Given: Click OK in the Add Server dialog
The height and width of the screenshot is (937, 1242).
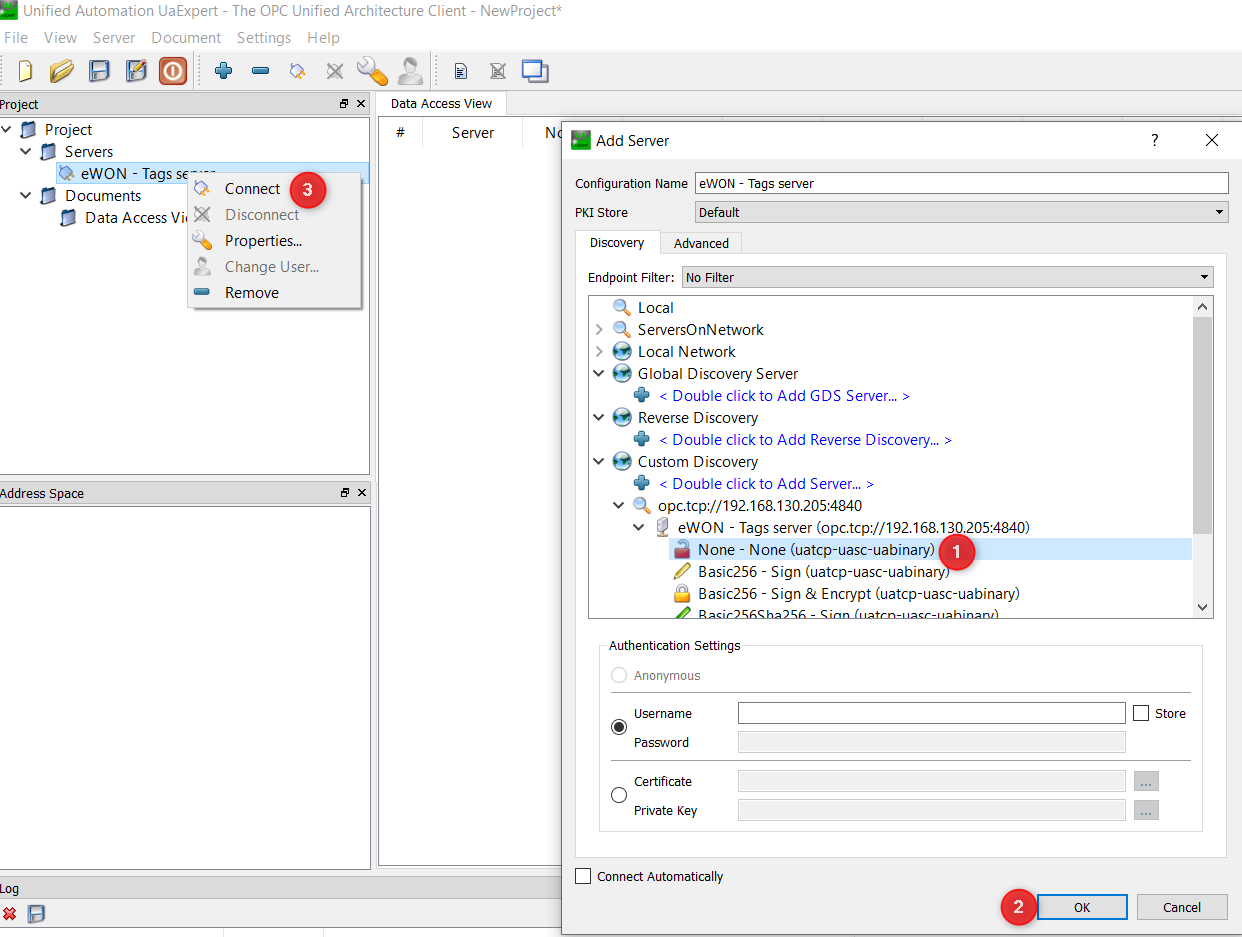Looking at the screenshot, I should (x=1082, y=907).
